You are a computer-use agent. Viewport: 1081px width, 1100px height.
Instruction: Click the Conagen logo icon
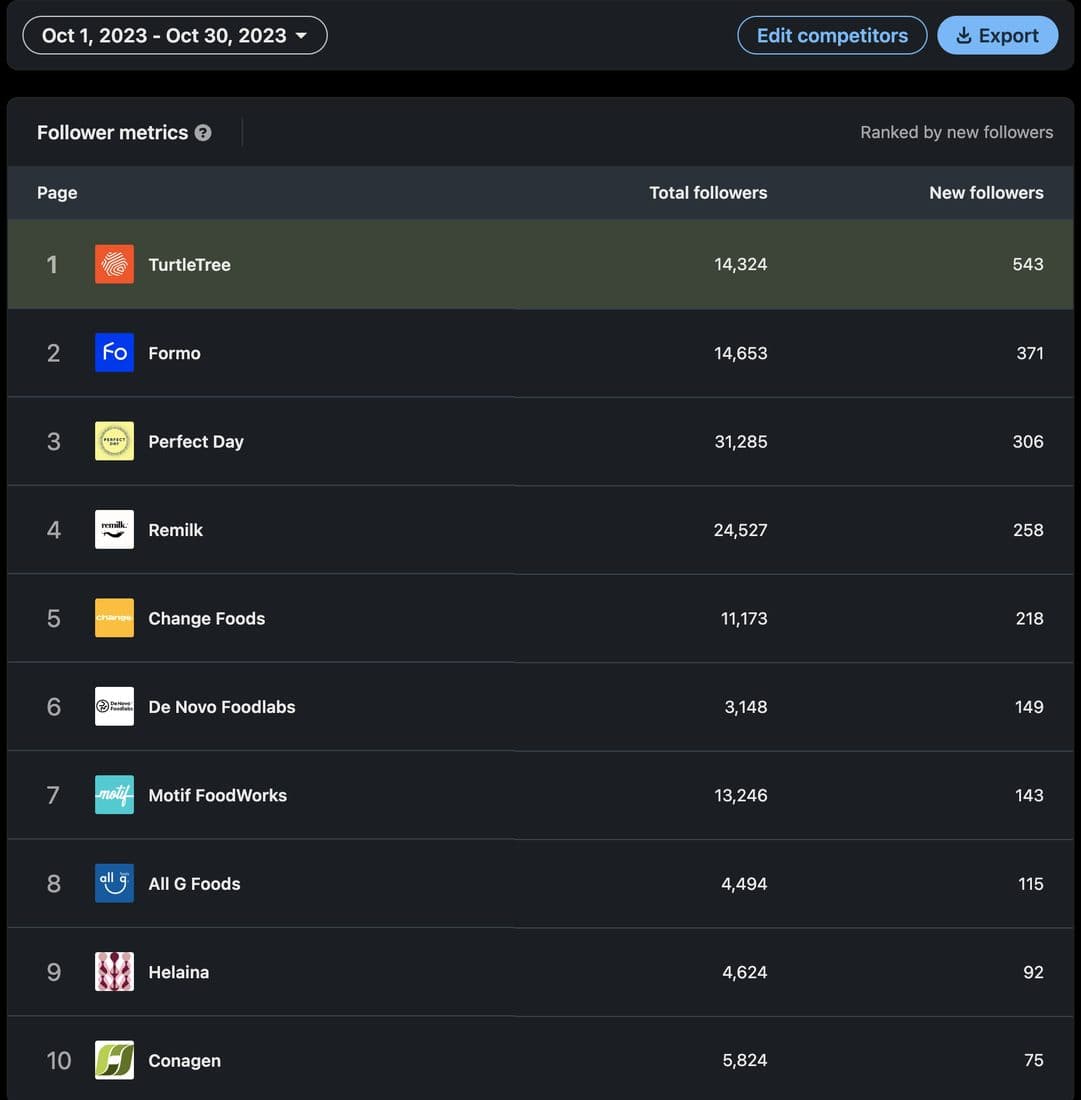pos(114,1060)
